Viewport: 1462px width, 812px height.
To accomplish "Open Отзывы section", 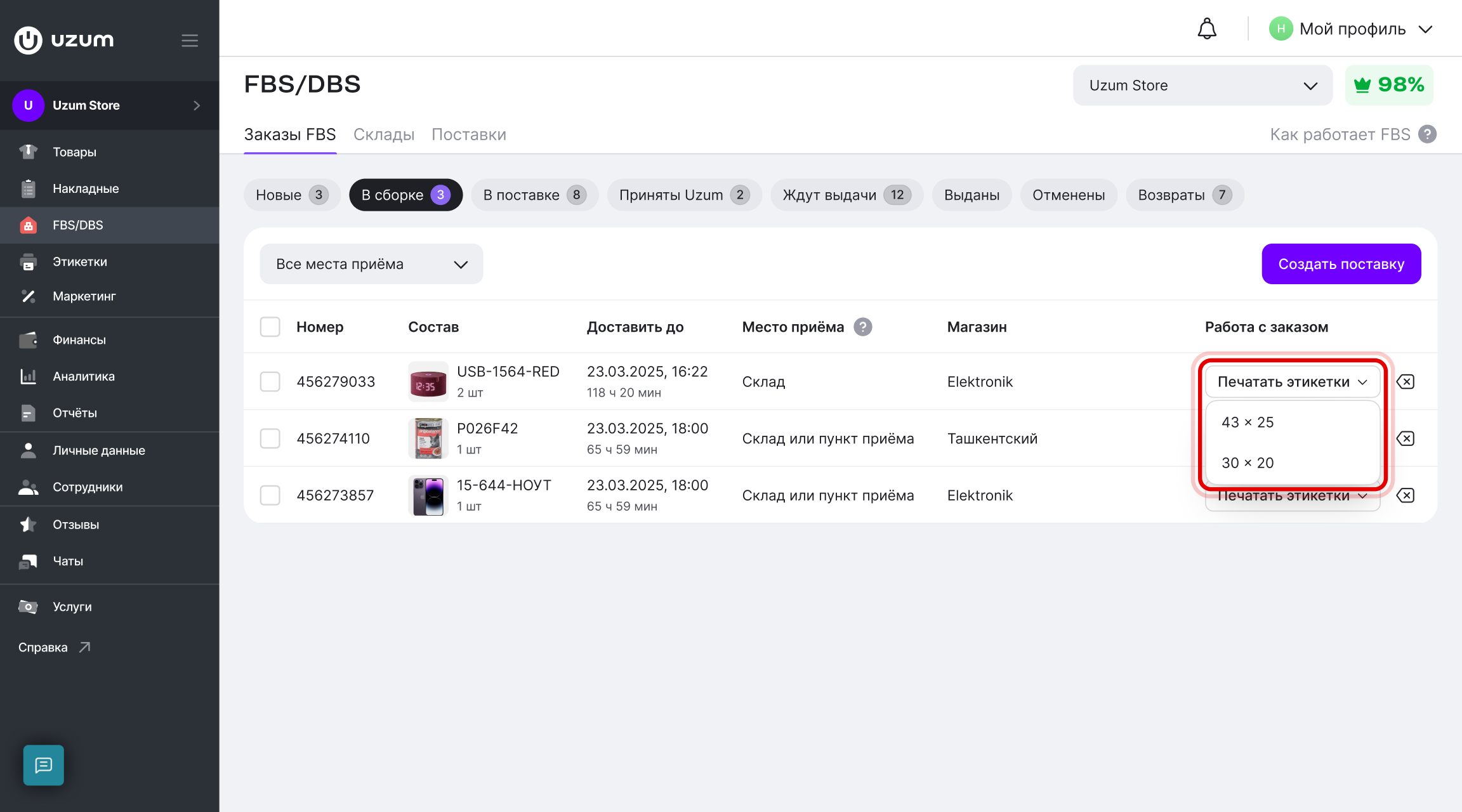I will pos(109,525).
